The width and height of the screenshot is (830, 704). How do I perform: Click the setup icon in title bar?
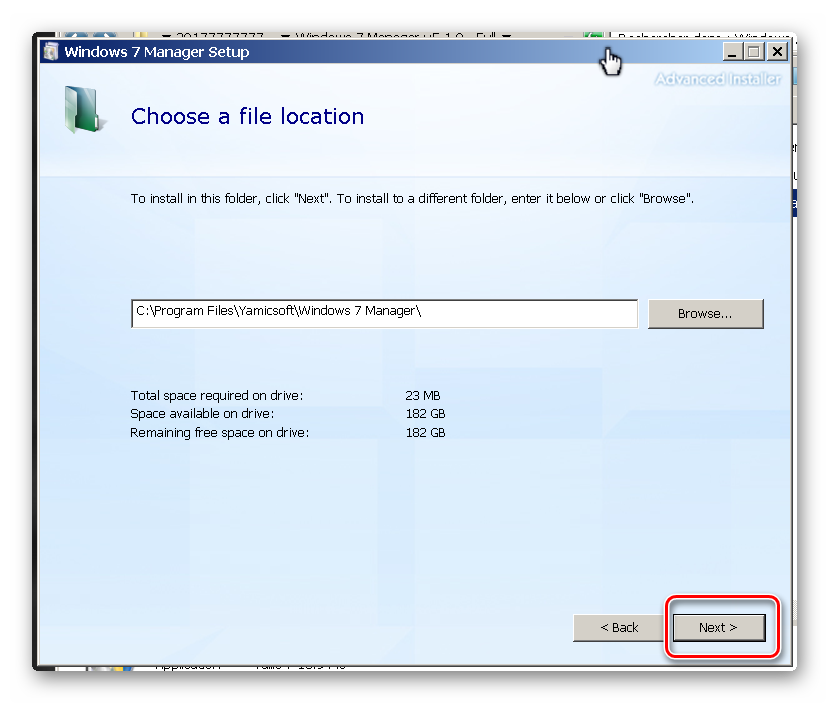pos(51,52)
